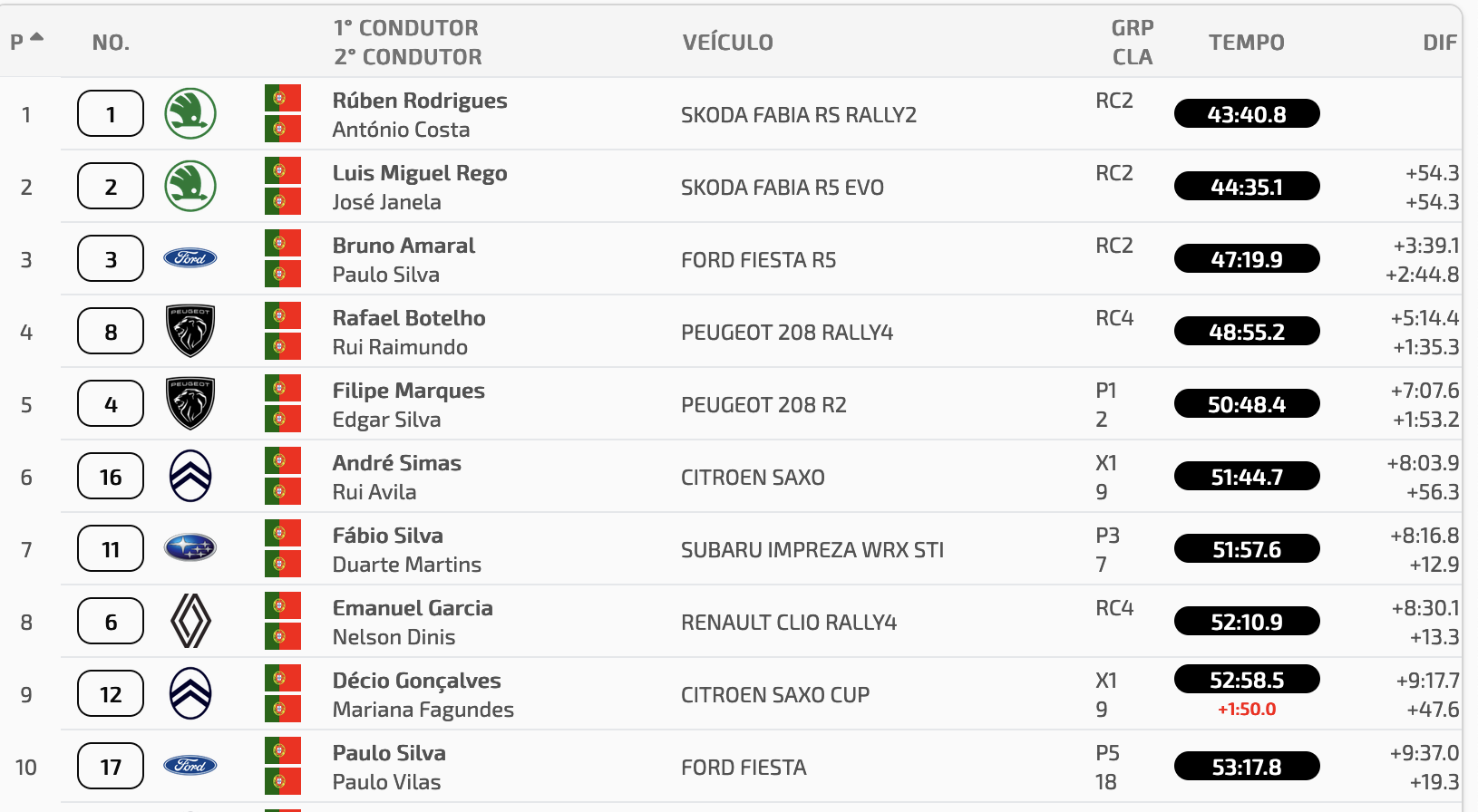The width and height of the screenshot is (1478, 812).
Task: Sort table by NO. column header
Action: [x=111, y=43]
